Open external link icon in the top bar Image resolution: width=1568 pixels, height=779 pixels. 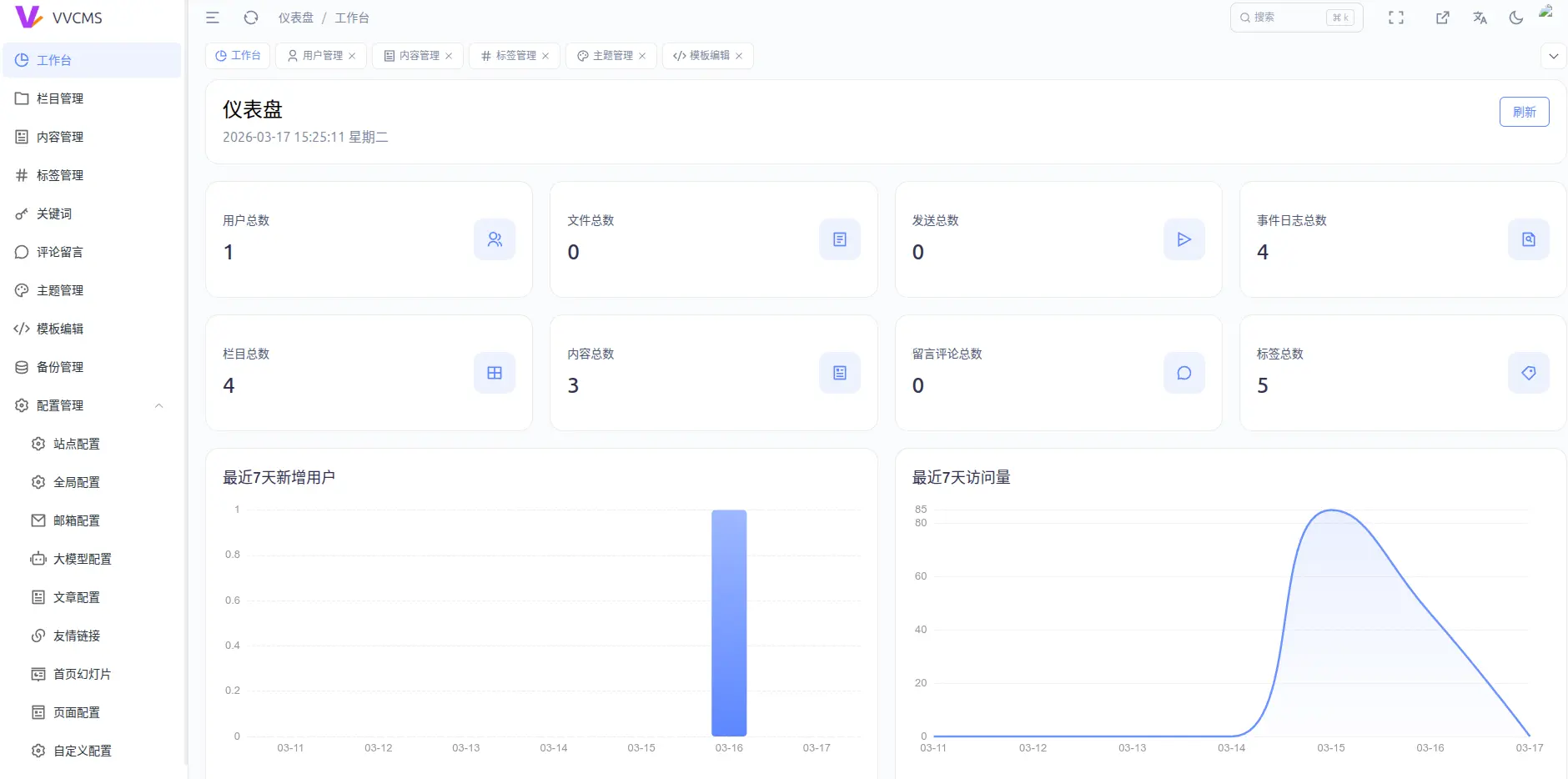tap(1443, 17)
